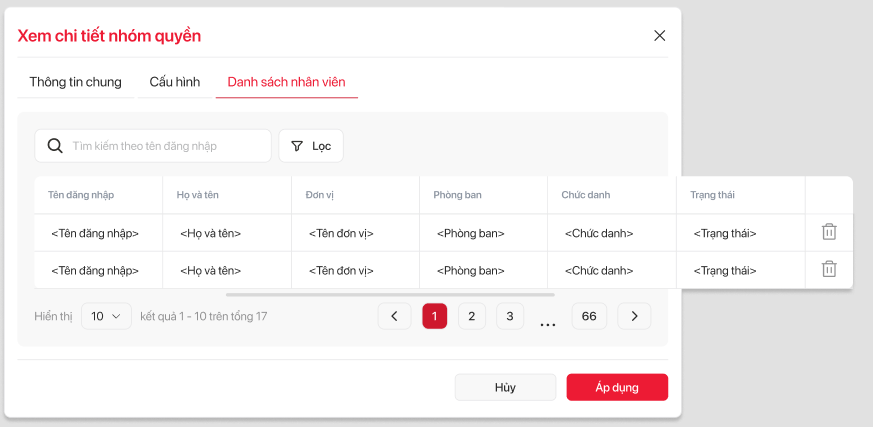The width and height of the screenshot is (873, 427).
Task: Click the search by username field
Action: (x=165, y=146)
